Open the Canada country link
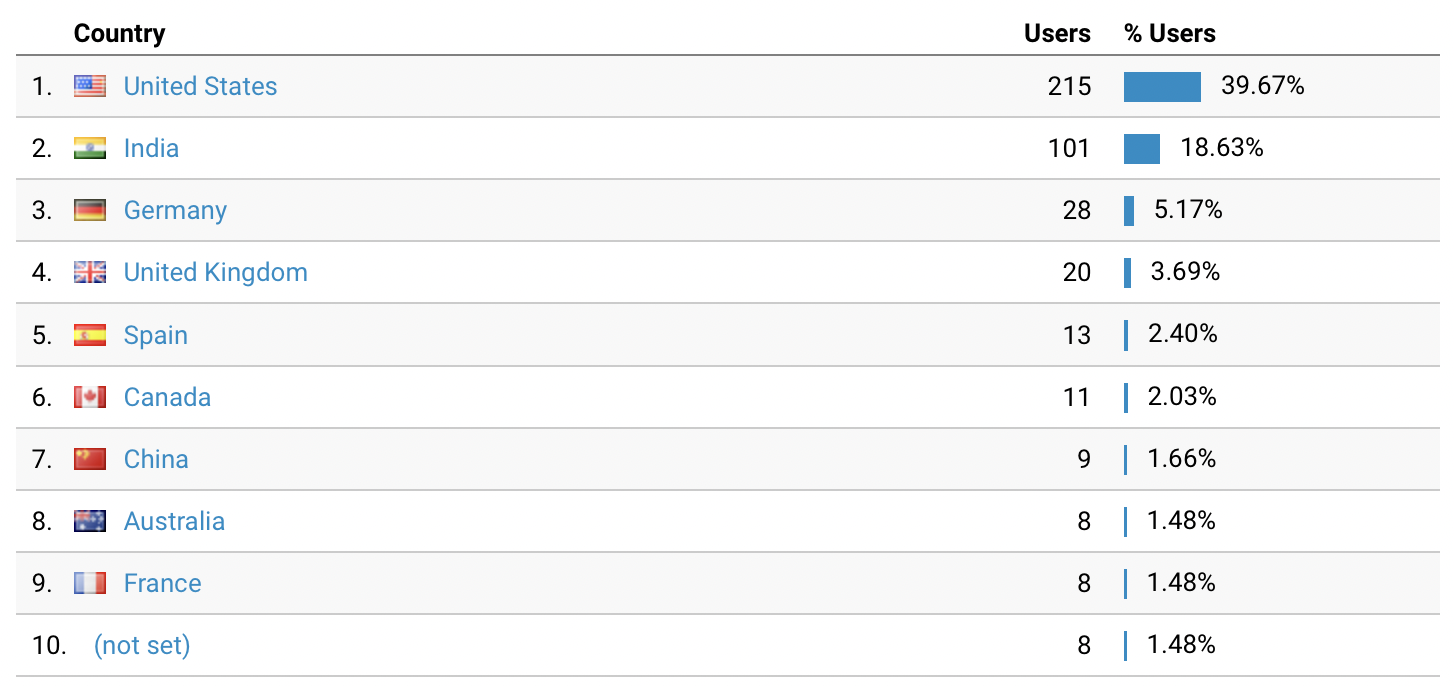 [x=167, y=397]
